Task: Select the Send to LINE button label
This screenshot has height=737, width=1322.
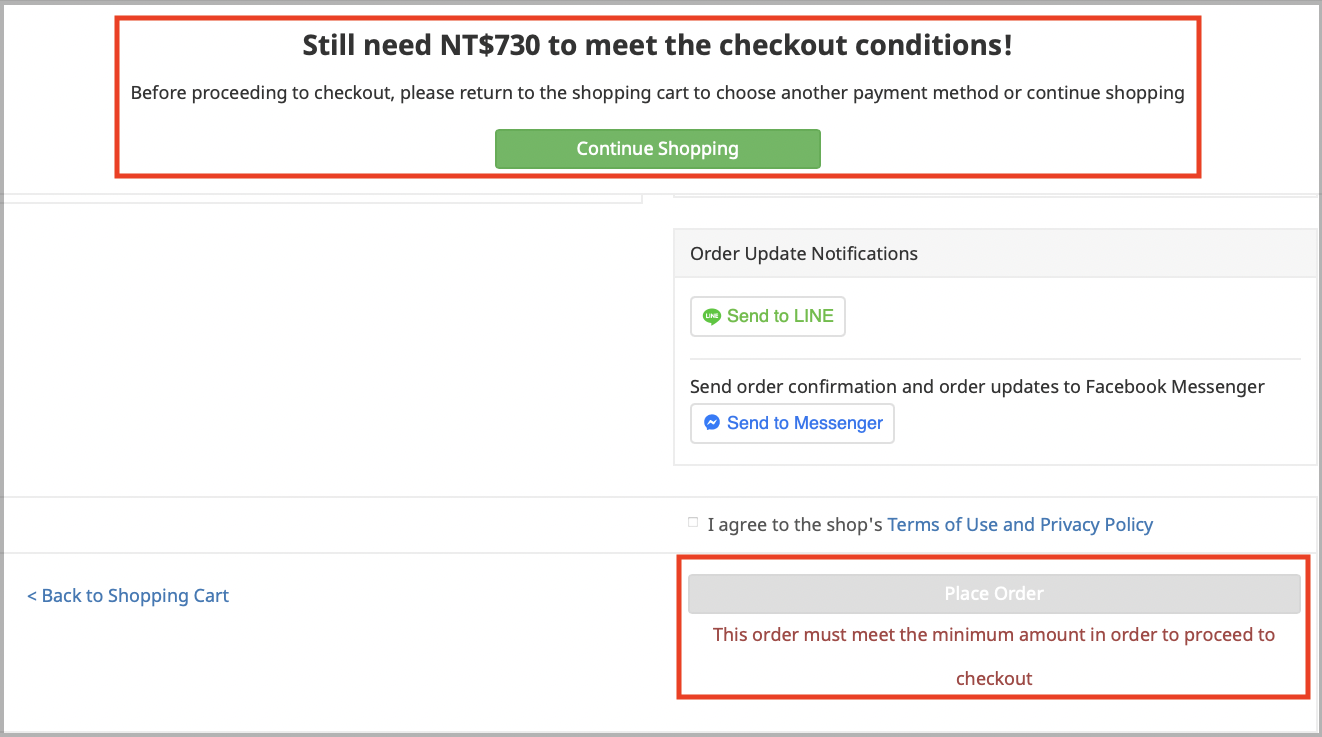Action: click(x=780, y=316)
